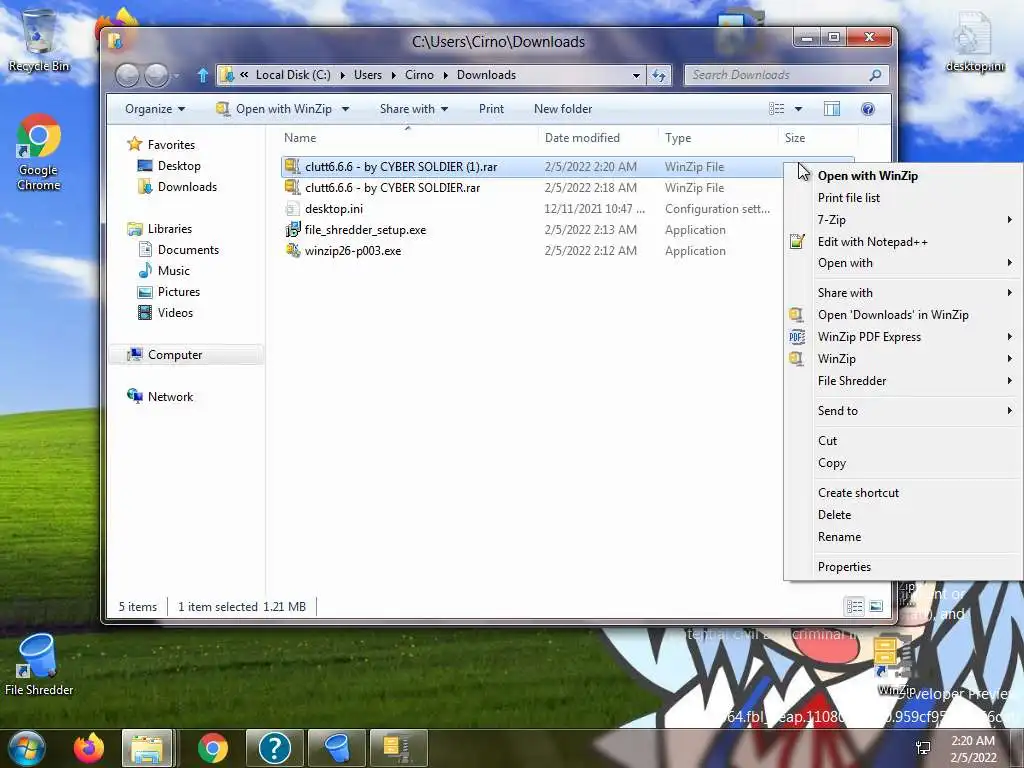
Task: Click the winzip26-p003.exe file icon
Action: point(292,250)
